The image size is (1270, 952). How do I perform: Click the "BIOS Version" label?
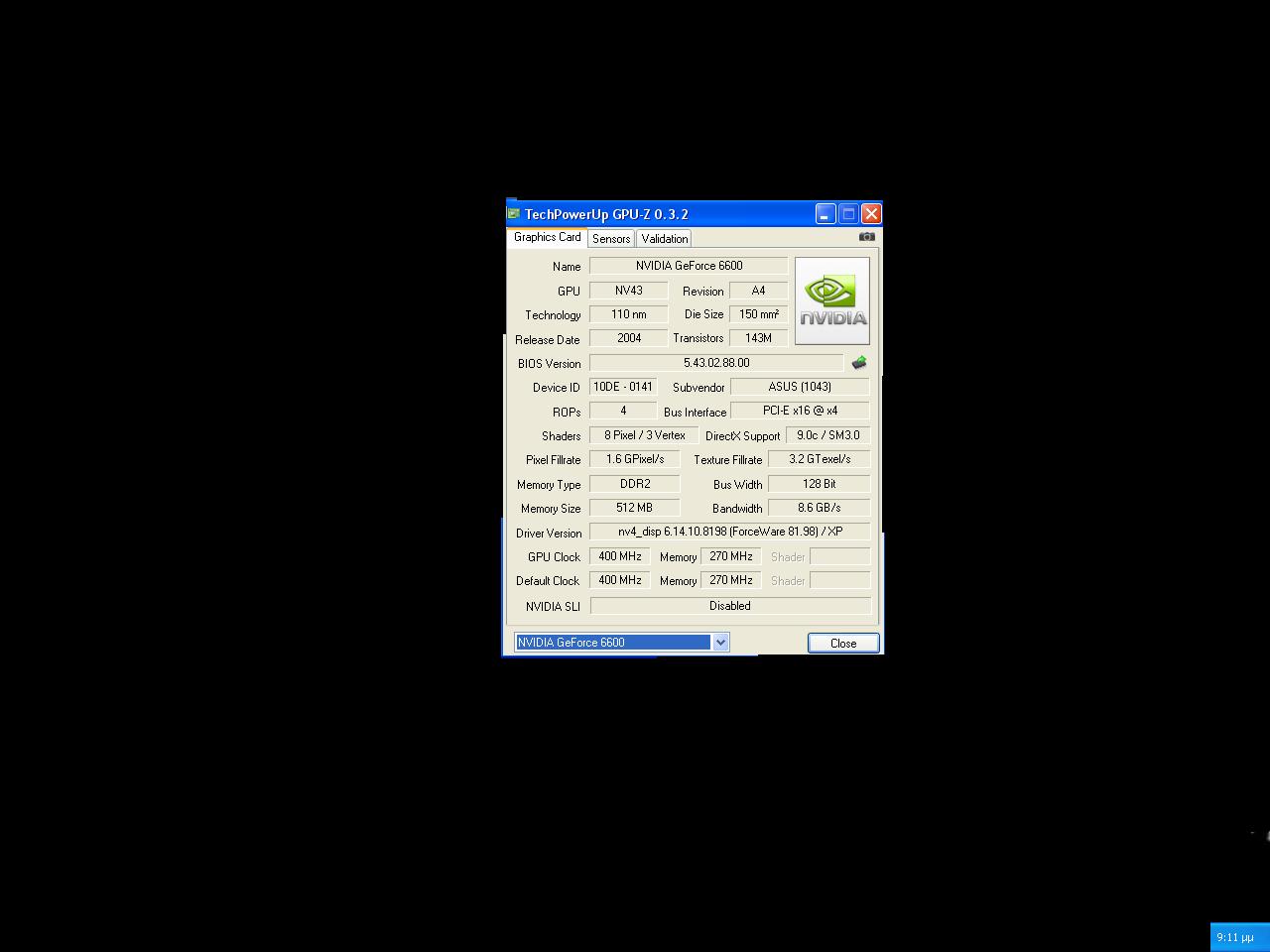[549, 364]
